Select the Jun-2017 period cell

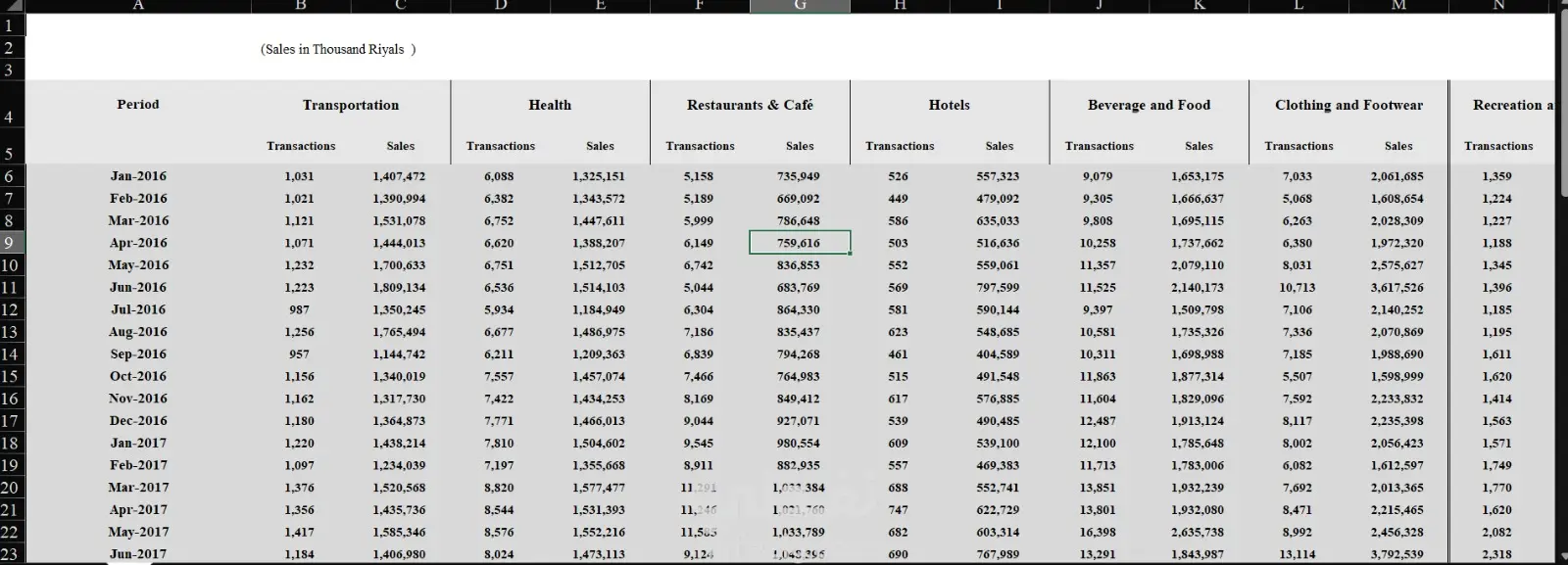tap(138, 554)
